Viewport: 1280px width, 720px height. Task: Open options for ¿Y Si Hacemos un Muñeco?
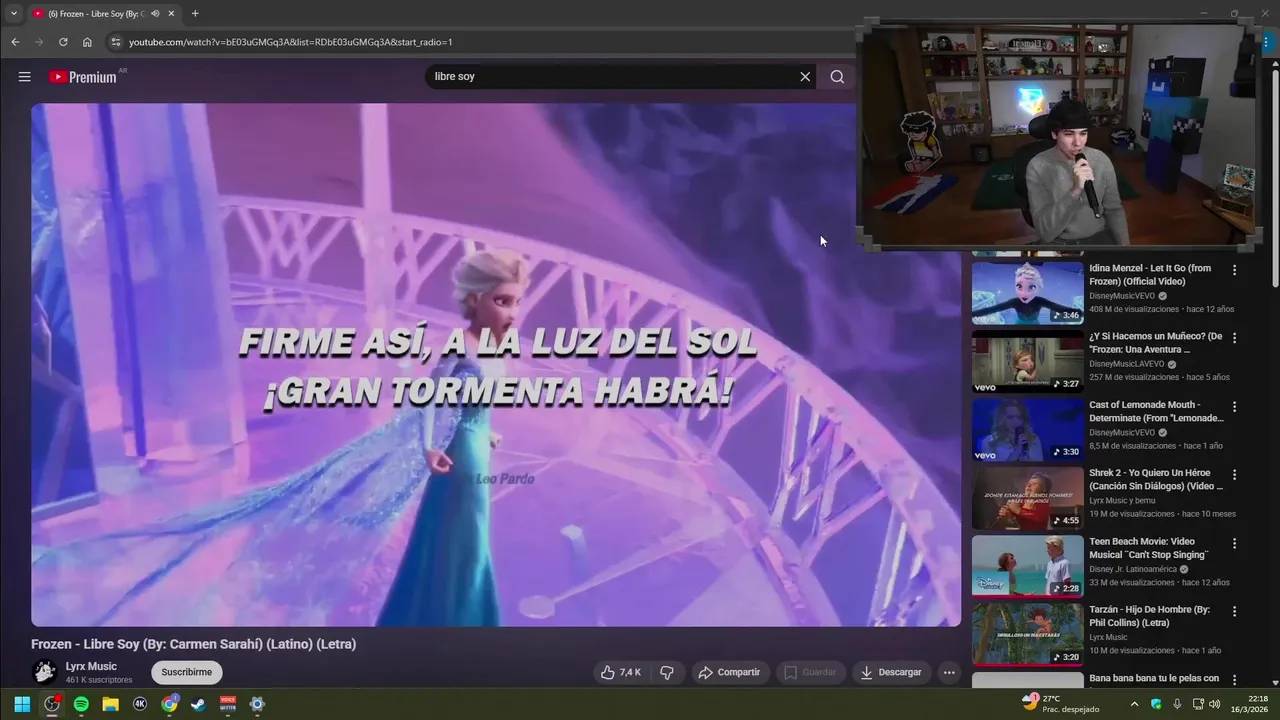1234,338
